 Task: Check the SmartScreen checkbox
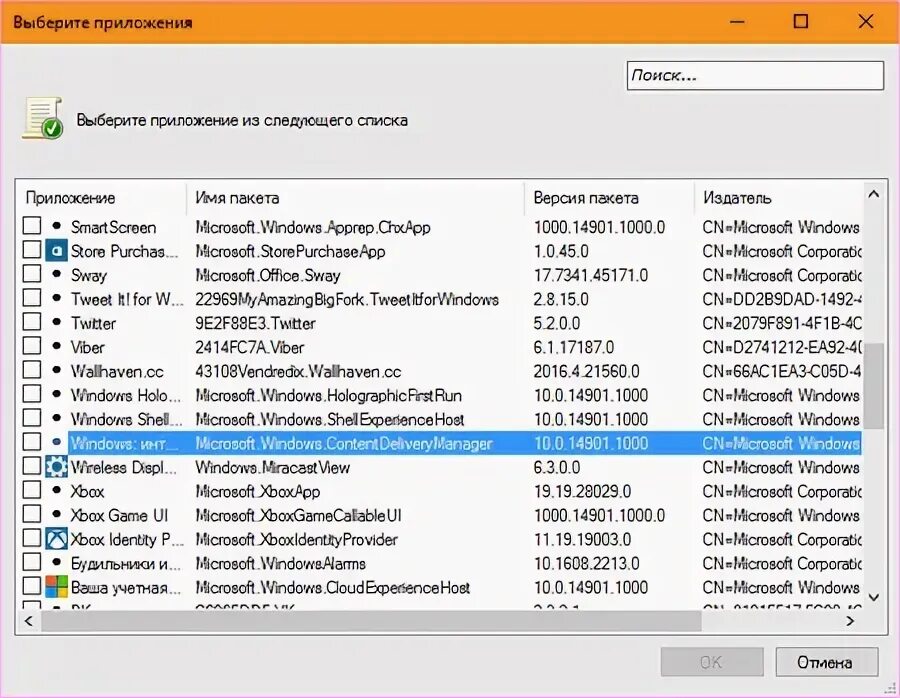(32, 226)
